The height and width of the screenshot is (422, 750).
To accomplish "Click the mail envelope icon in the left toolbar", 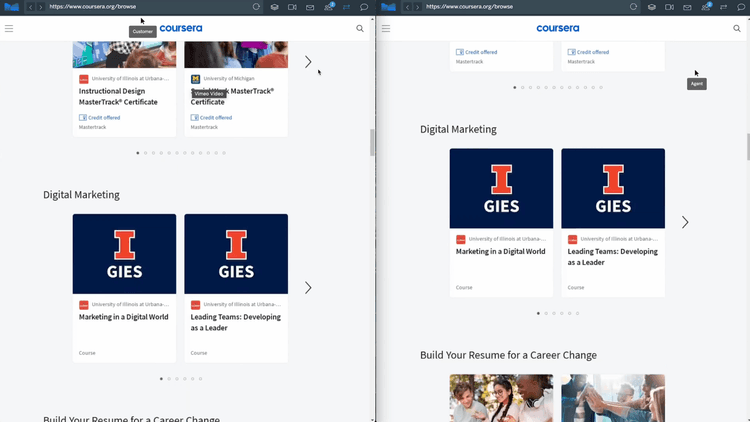I will (310, 7).
